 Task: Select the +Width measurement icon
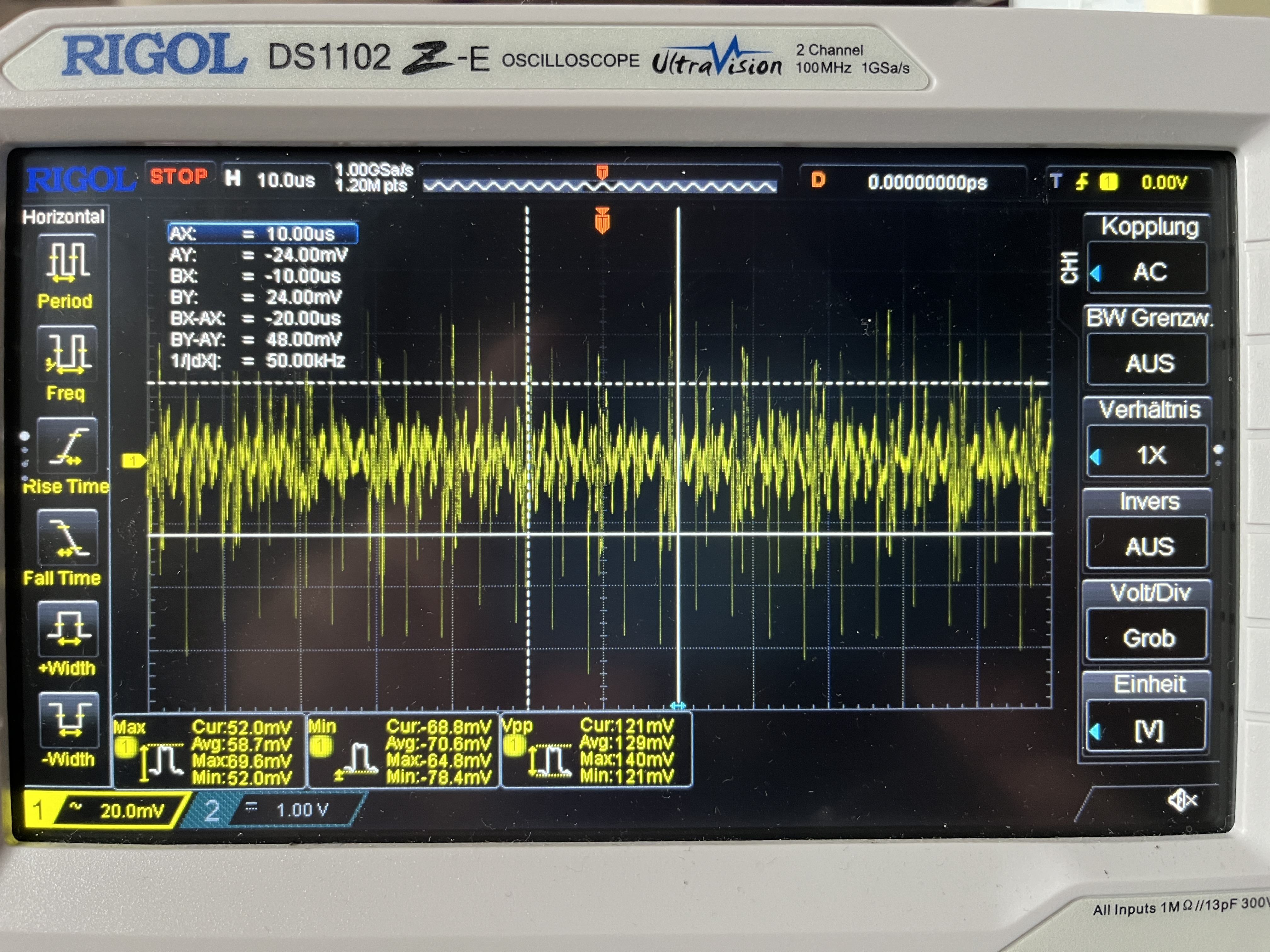click(68, 630)
